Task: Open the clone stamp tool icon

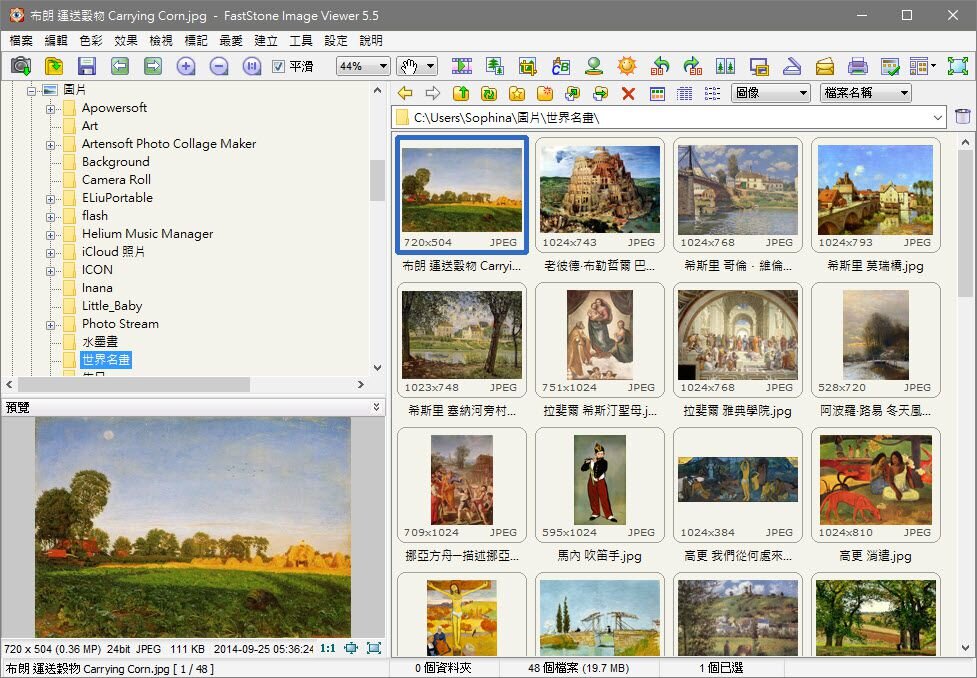Action: [x=594, y=65]
